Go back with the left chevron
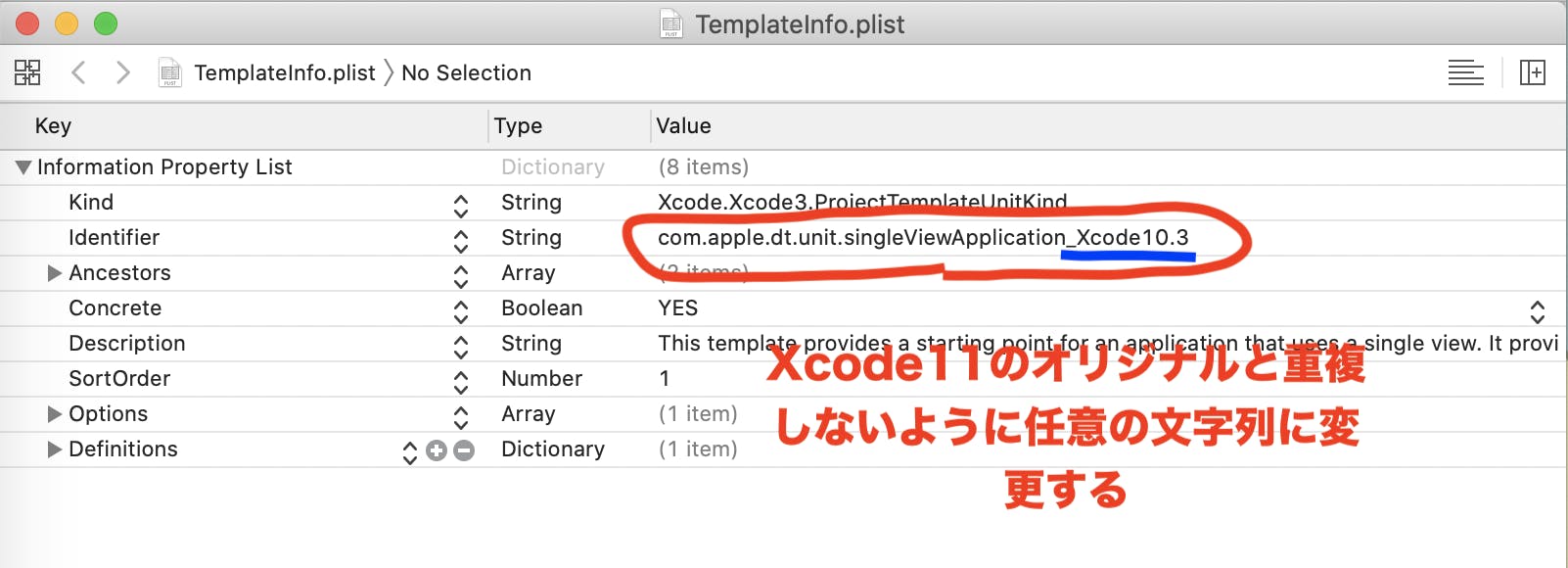The image size is (1568, 568). pyautogui.click(x=79, y=72)
